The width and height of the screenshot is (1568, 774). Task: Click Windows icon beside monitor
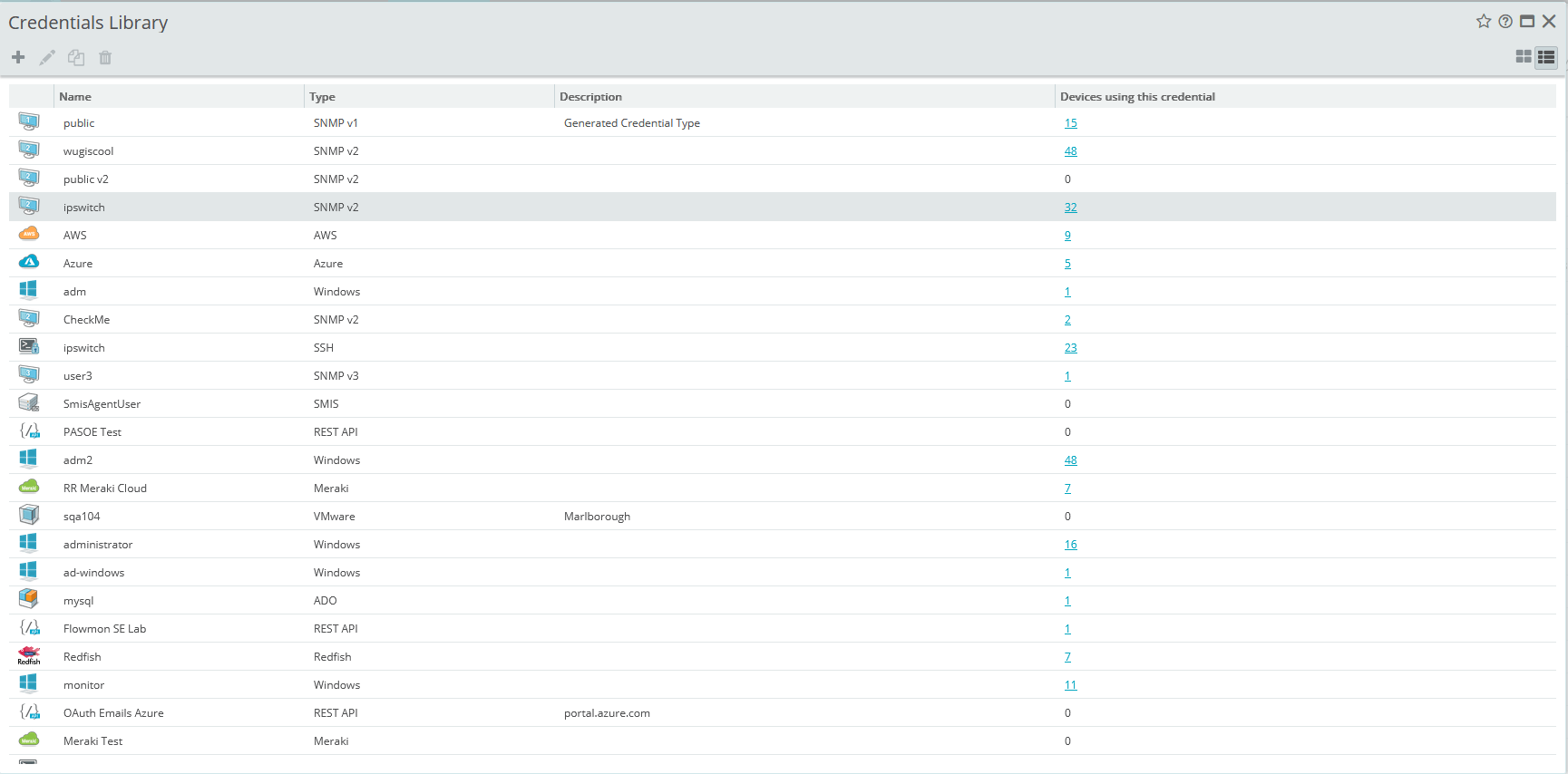[x=29, y=683]
